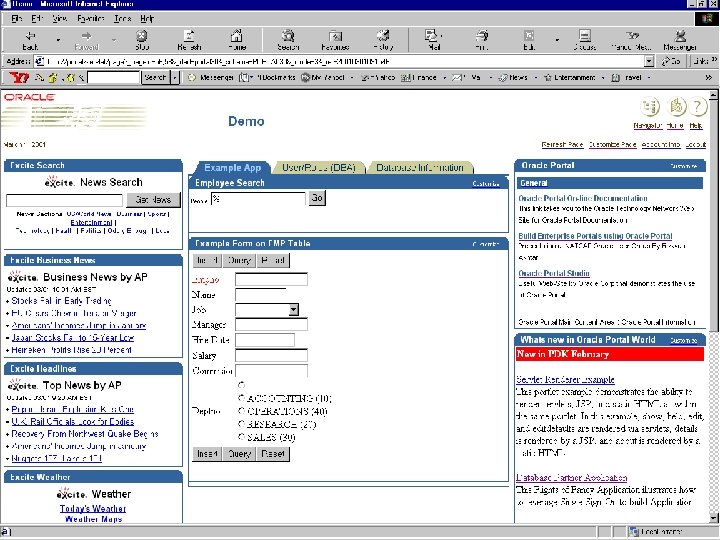
Task: Click the Stop loading button
Action: tap(142, 40)
